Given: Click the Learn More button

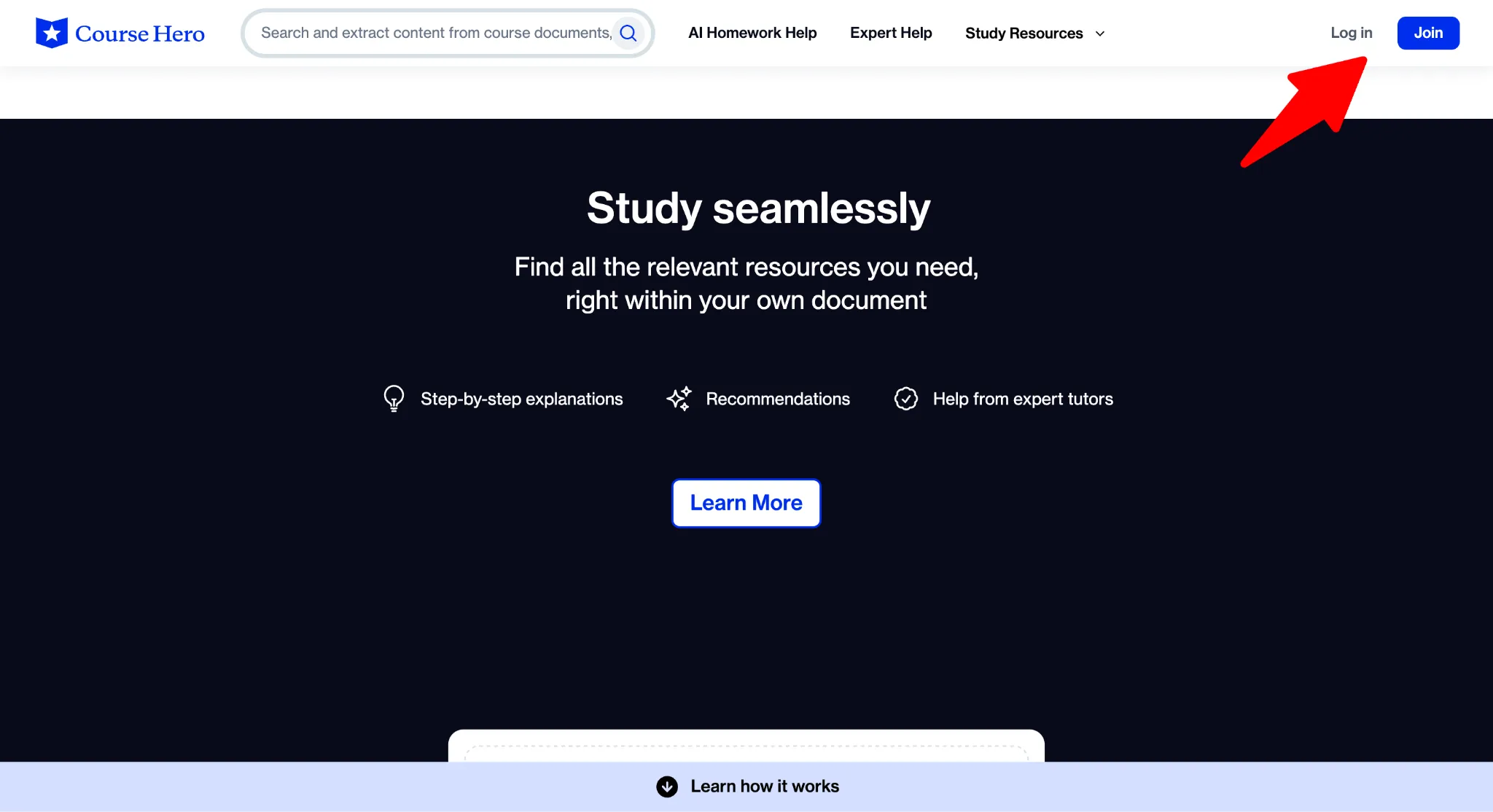Looking at the screenshot, I should point(746,503).
